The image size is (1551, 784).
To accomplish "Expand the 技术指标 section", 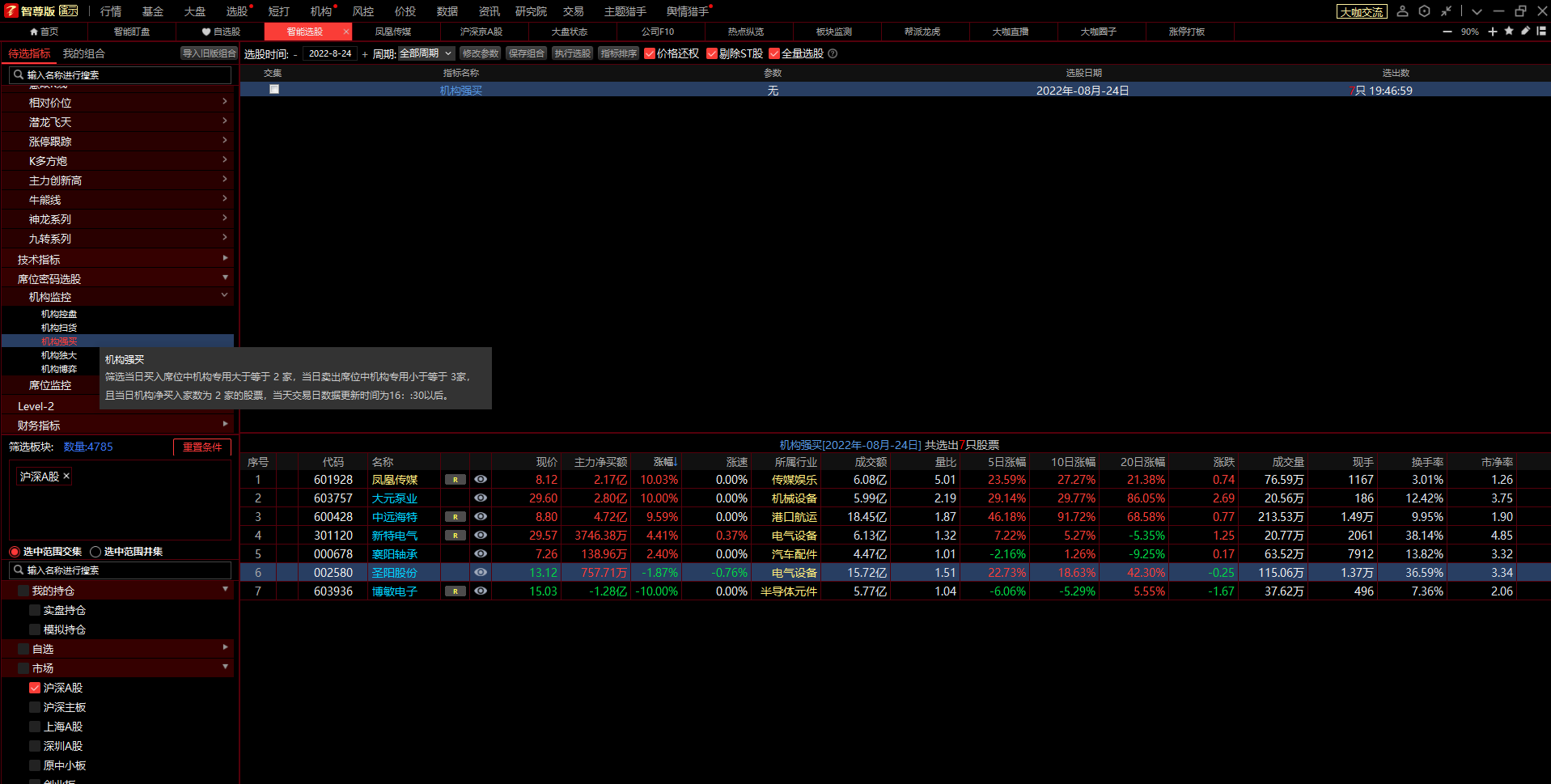I will tap(118, 259).
